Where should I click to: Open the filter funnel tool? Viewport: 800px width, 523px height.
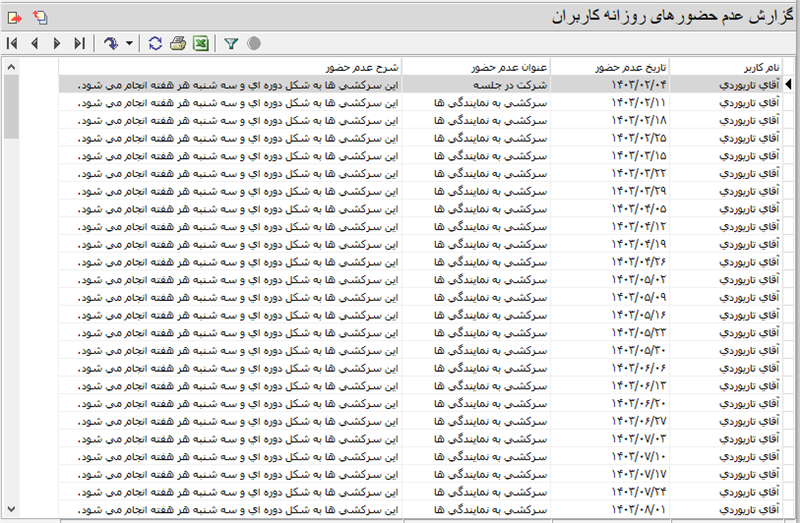coord(231,44)
